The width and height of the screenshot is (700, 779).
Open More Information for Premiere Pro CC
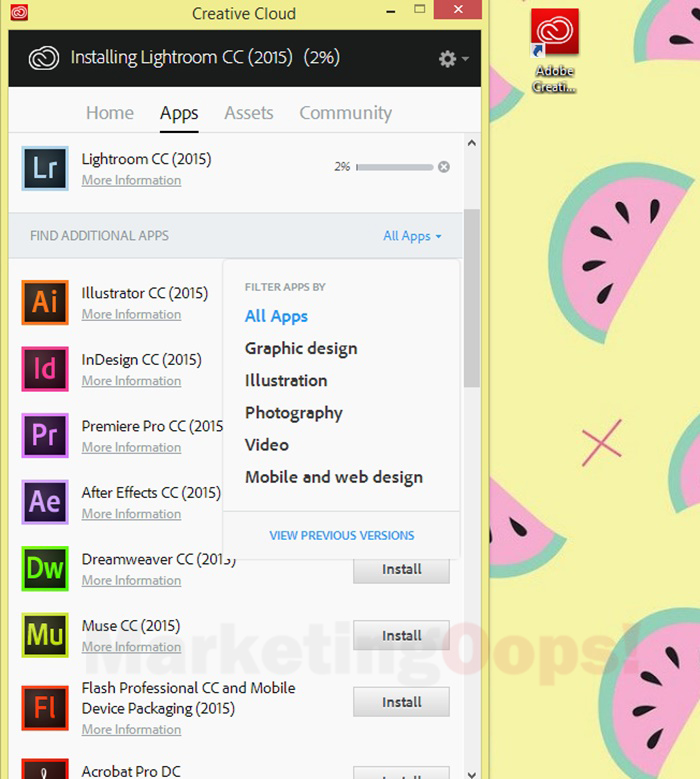[x=131, y=448]
